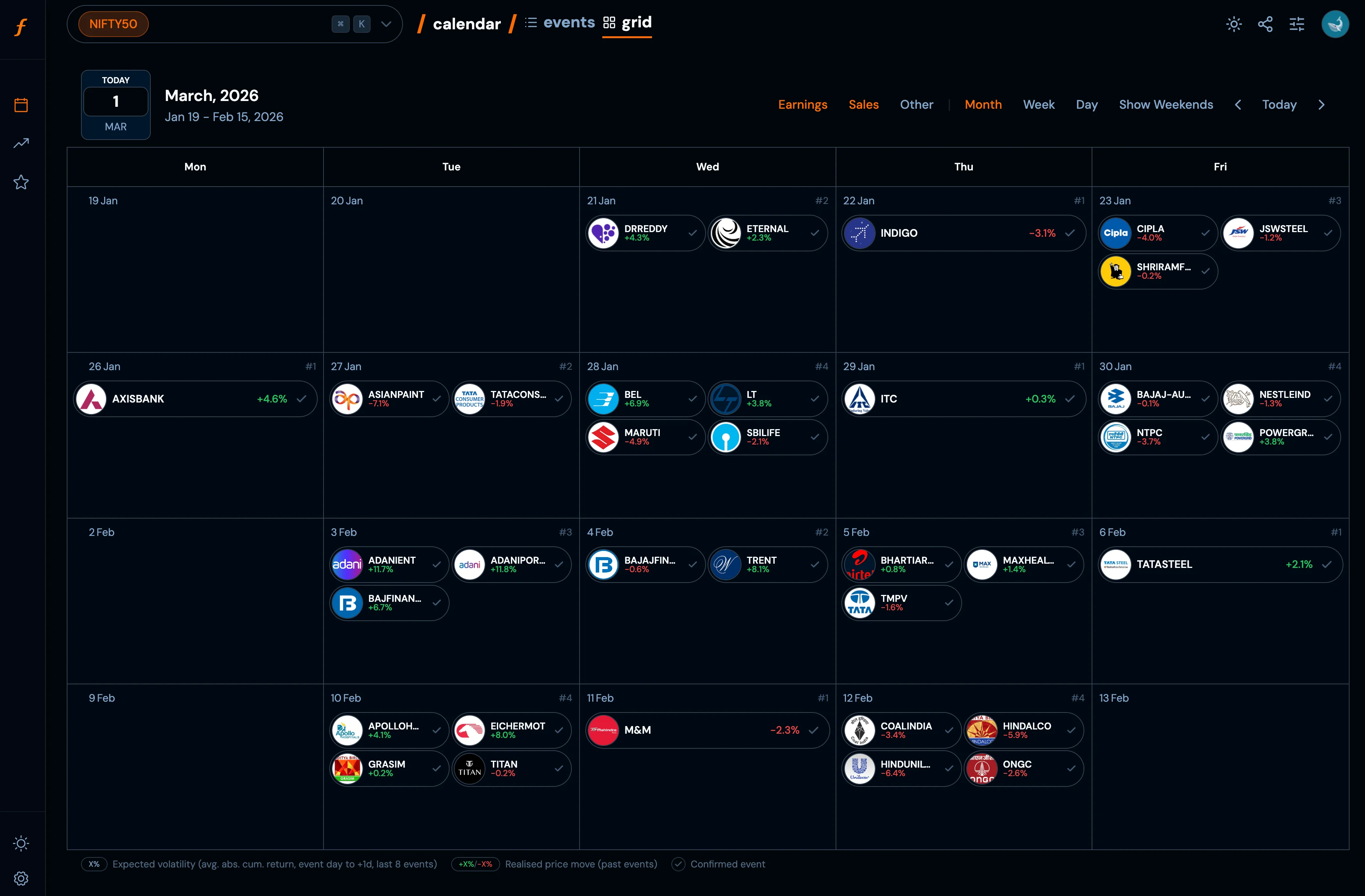
Task: Open the star watchlist sidebar icon
Action: tap(21, 182)
